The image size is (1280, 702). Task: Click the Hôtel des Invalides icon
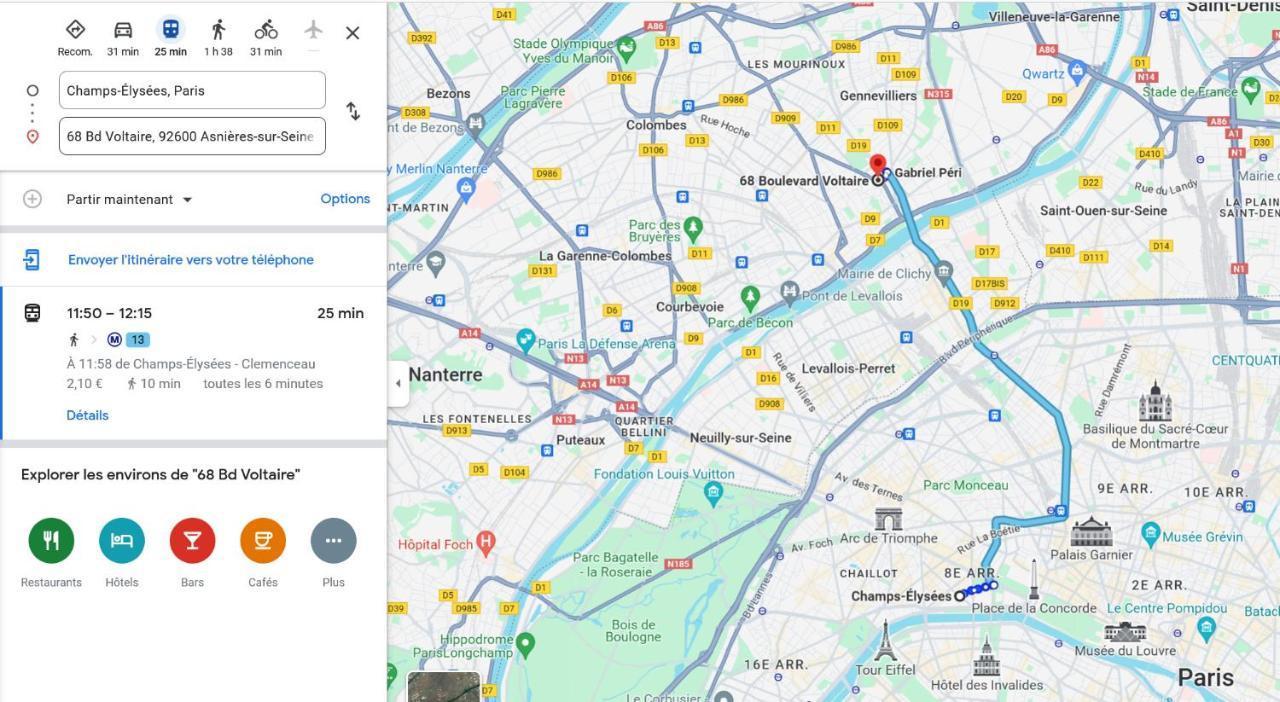(x=987, y=655)
